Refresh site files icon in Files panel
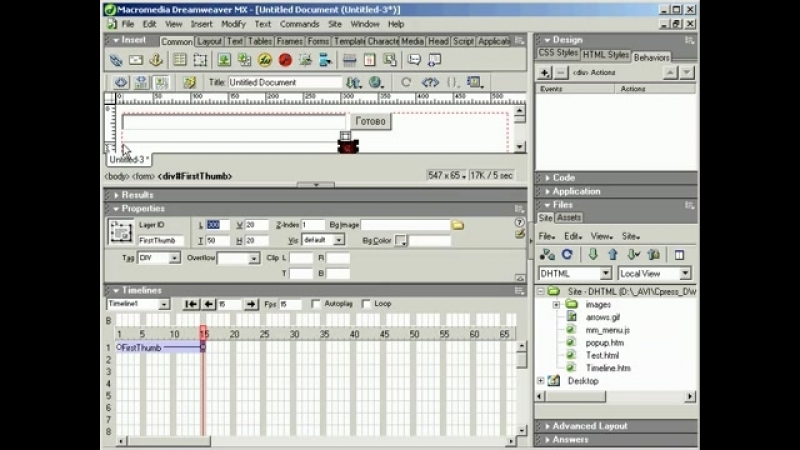Image resolution: width=800 pixels, height=450 pixels. click(x=567, y=255)
